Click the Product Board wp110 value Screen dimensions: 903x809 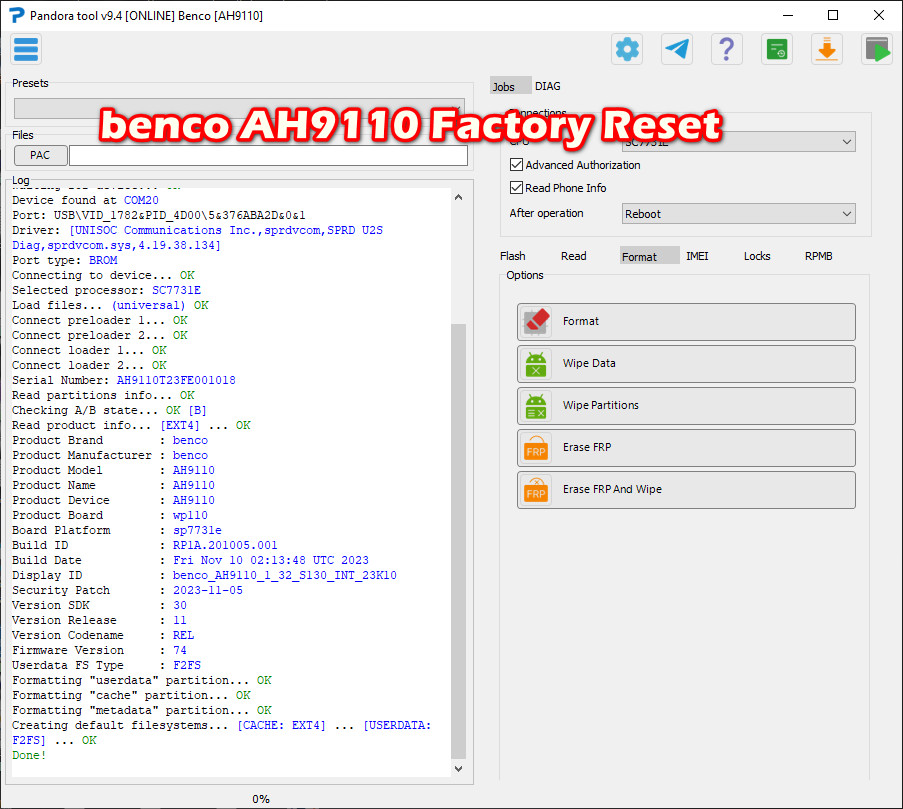point(190,516)
